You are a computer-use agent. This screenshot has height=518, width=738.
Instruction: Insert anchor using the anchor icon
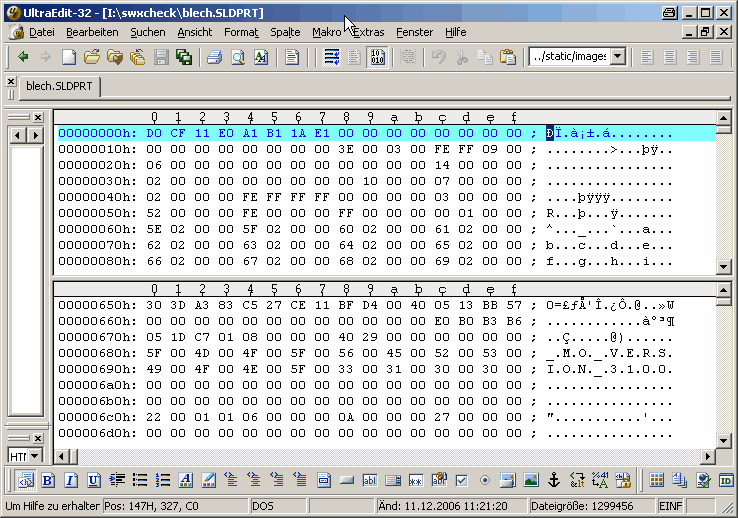tap(554, 480)
